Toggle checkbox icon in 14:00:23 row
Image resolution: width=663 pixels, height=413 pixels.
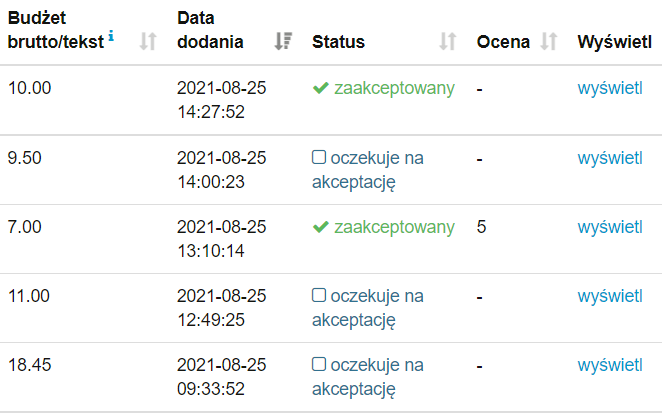[x=319, y=158]
